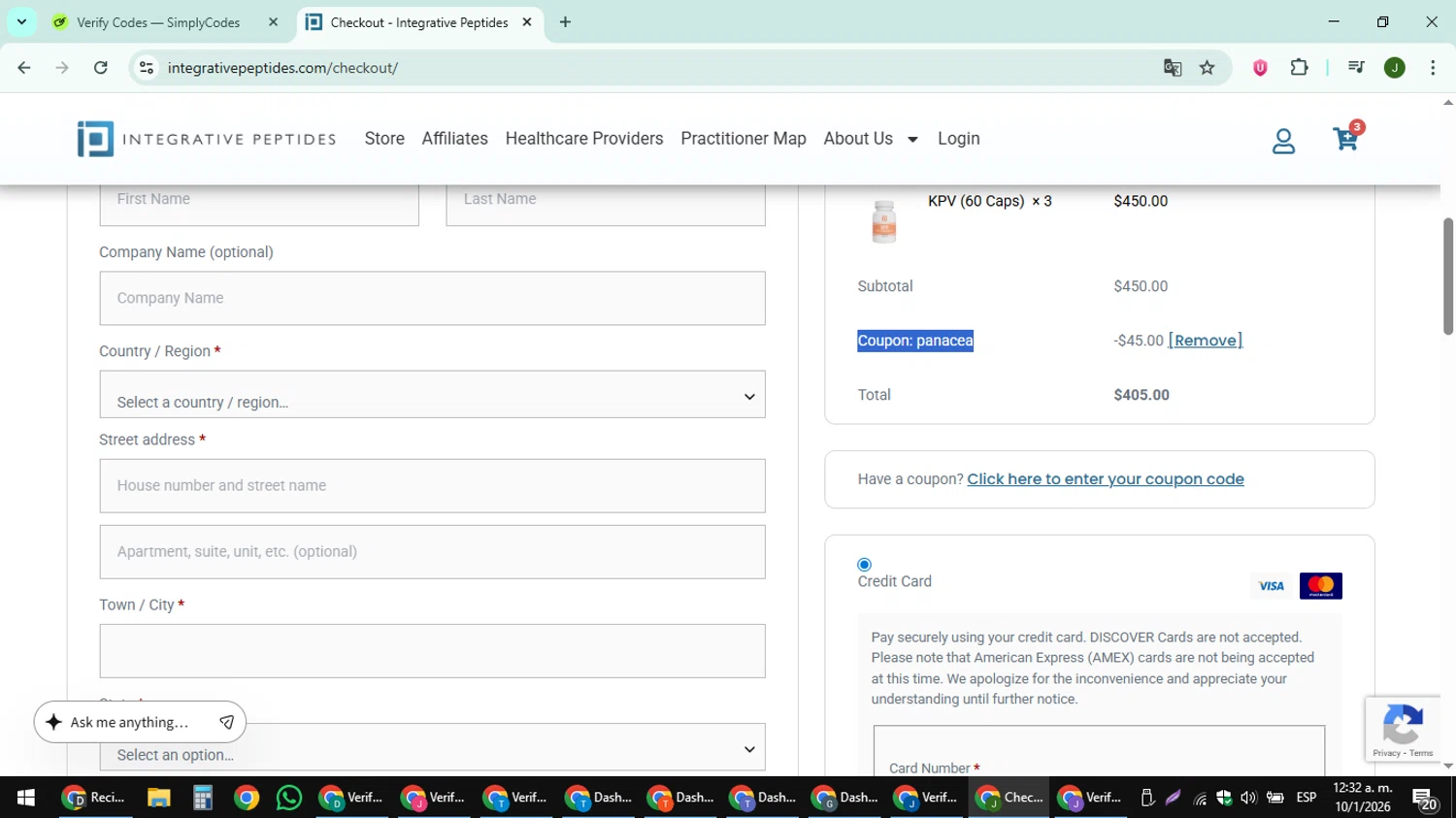Click the House number and street name field
Image resolution: width=1456 pixels, height=818 pixels.
click(x=432, y=485)
